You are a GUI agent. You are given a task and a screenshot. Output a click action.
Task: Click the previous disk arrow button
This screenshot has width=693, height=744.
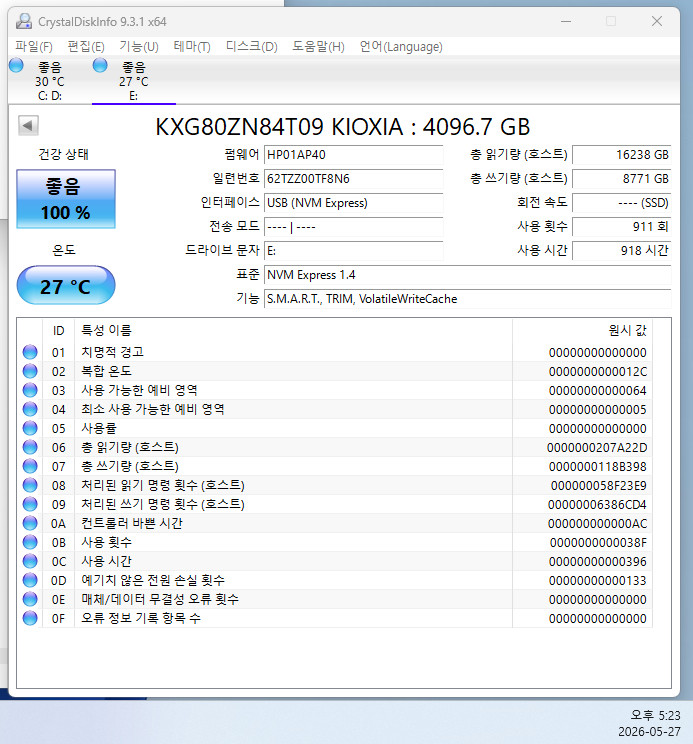point(28,126)
